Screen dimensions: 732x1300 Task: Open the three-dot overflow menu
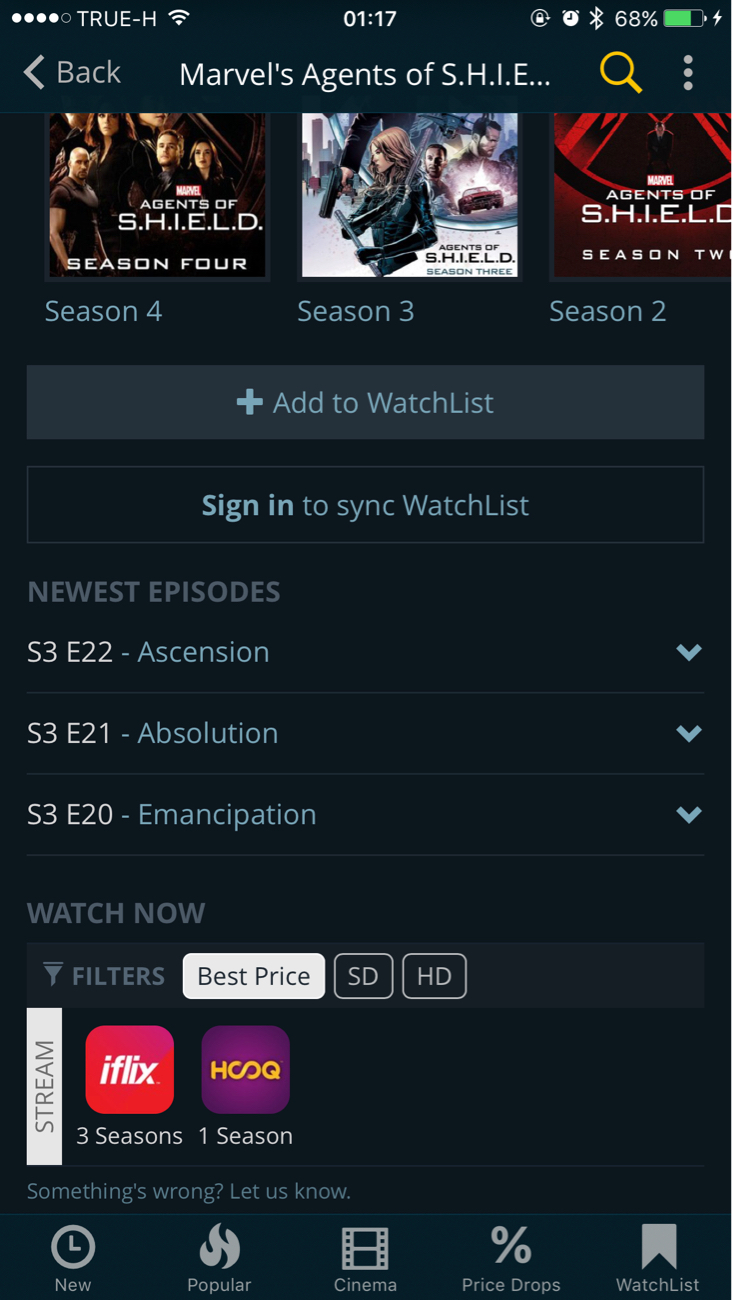pyautogui.click(x=688, y=73)
